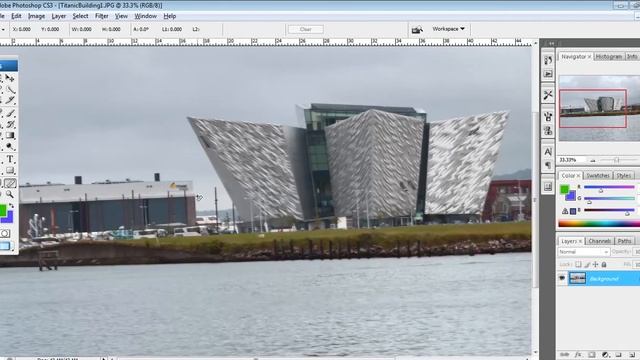Toggle lock position icon

point(596,264)
